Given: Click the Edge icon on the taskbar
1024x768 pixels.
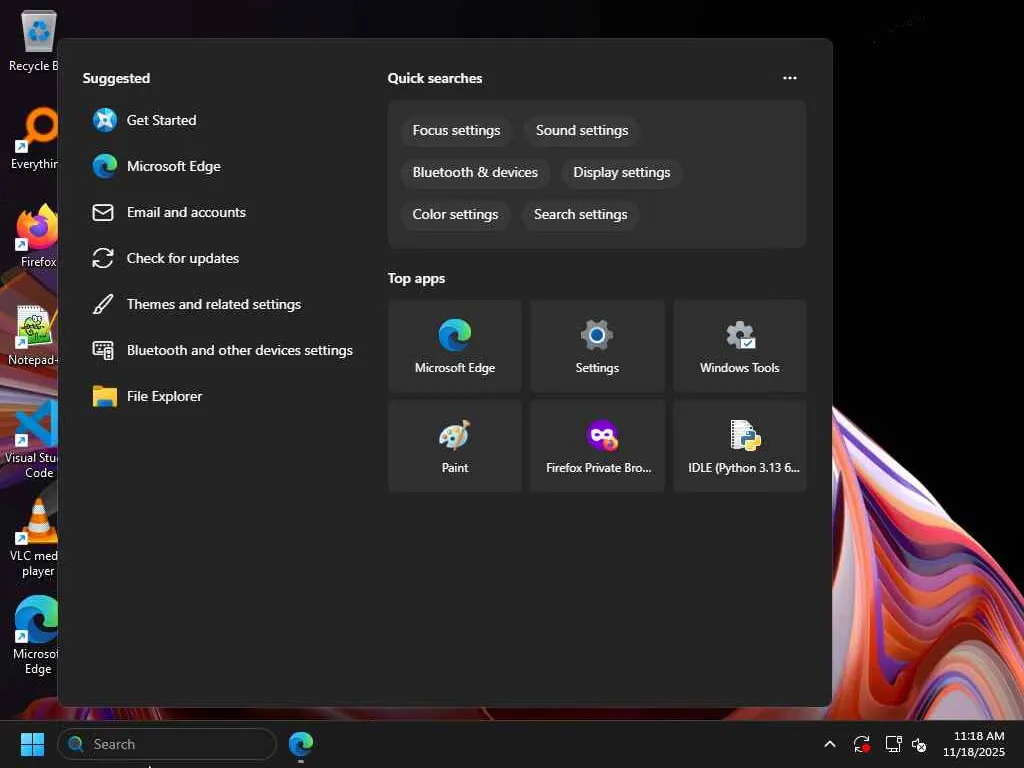Looking at the screenshot, I should click(301, 744).
